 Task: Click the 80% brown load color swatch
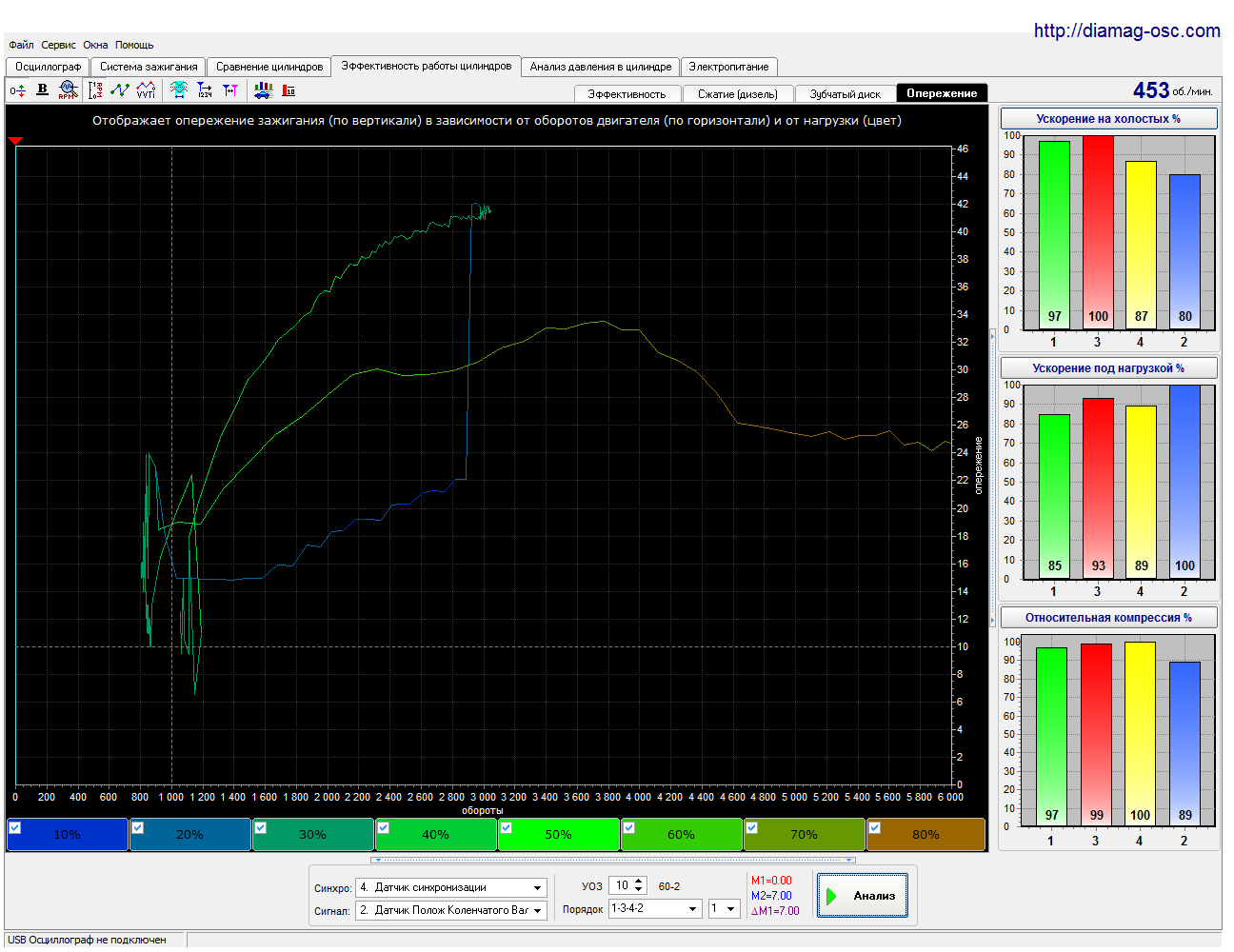(925, 835)
